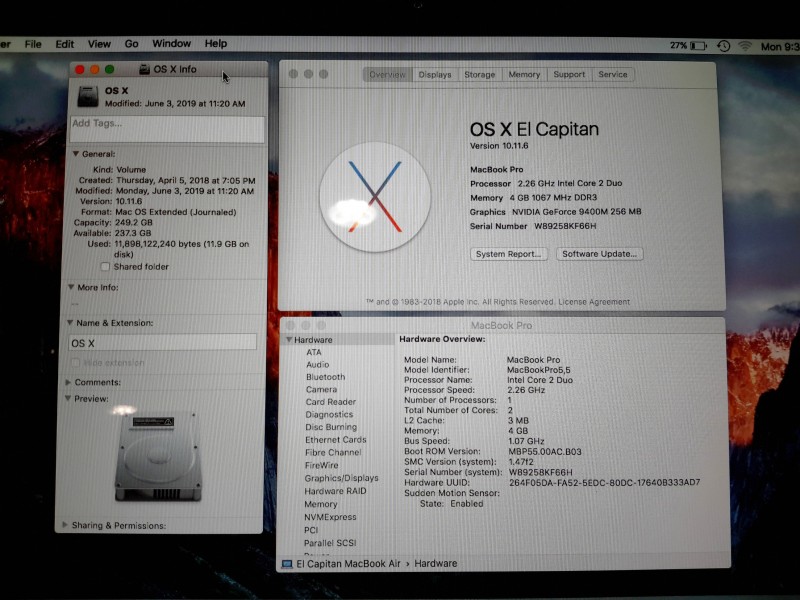Switch to the Memory tab
Viewport: 800px width, 600px height.
(x=524, y=74)
